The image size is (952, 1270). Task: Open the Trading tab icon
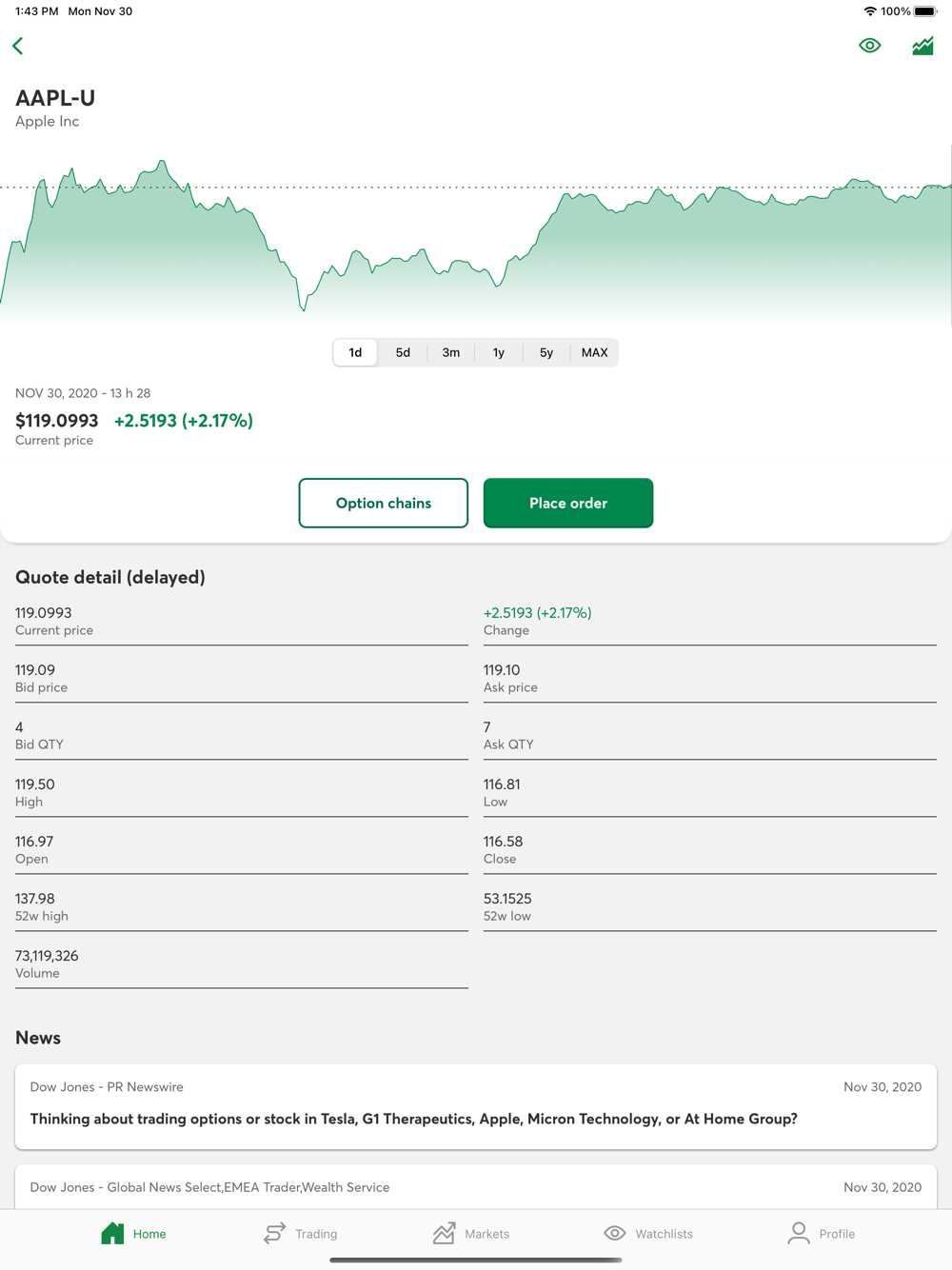274,1233
